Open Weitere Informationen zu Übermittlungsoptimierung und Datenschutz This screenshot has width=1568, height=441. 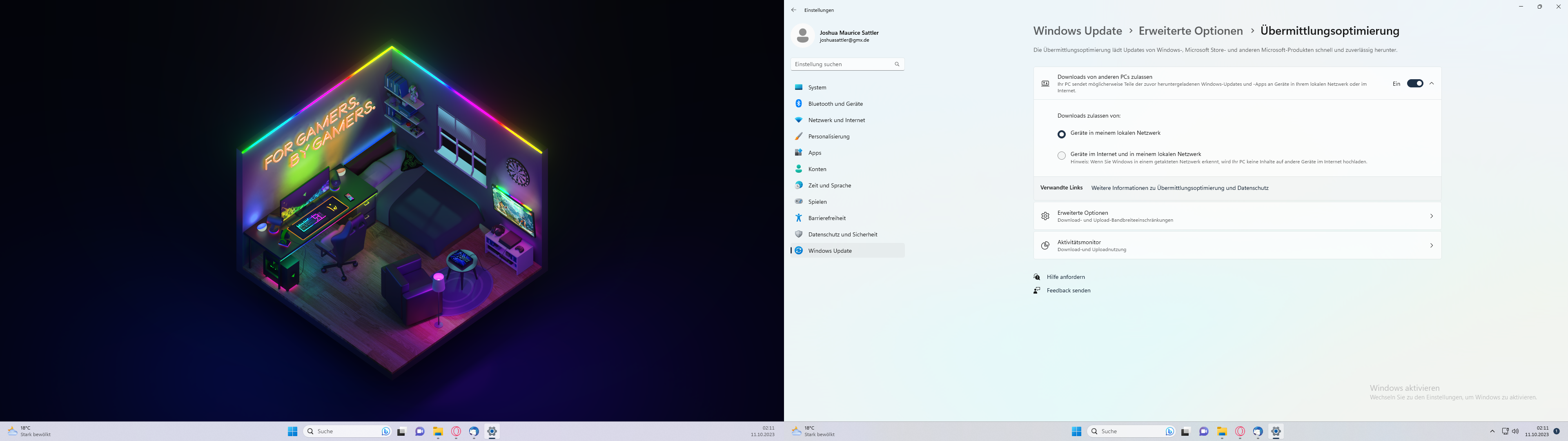coord(1180,188)
